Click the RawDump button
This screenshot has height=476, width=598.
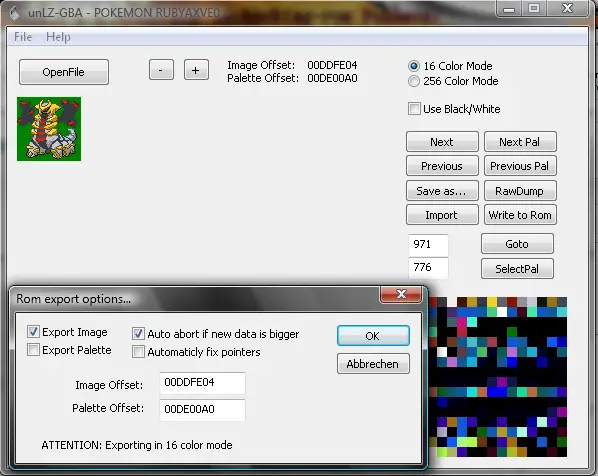[x=520, y=191]
